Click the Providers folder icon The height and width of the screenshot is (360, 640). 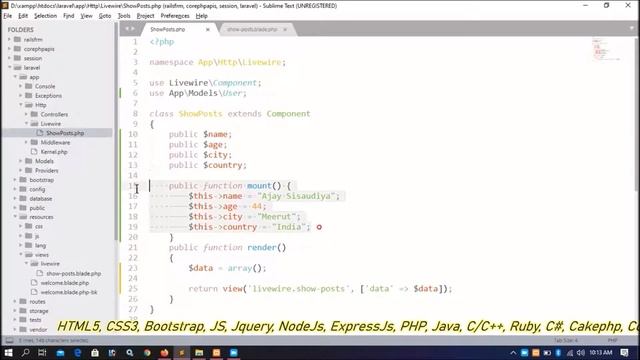tap(29, 170)
